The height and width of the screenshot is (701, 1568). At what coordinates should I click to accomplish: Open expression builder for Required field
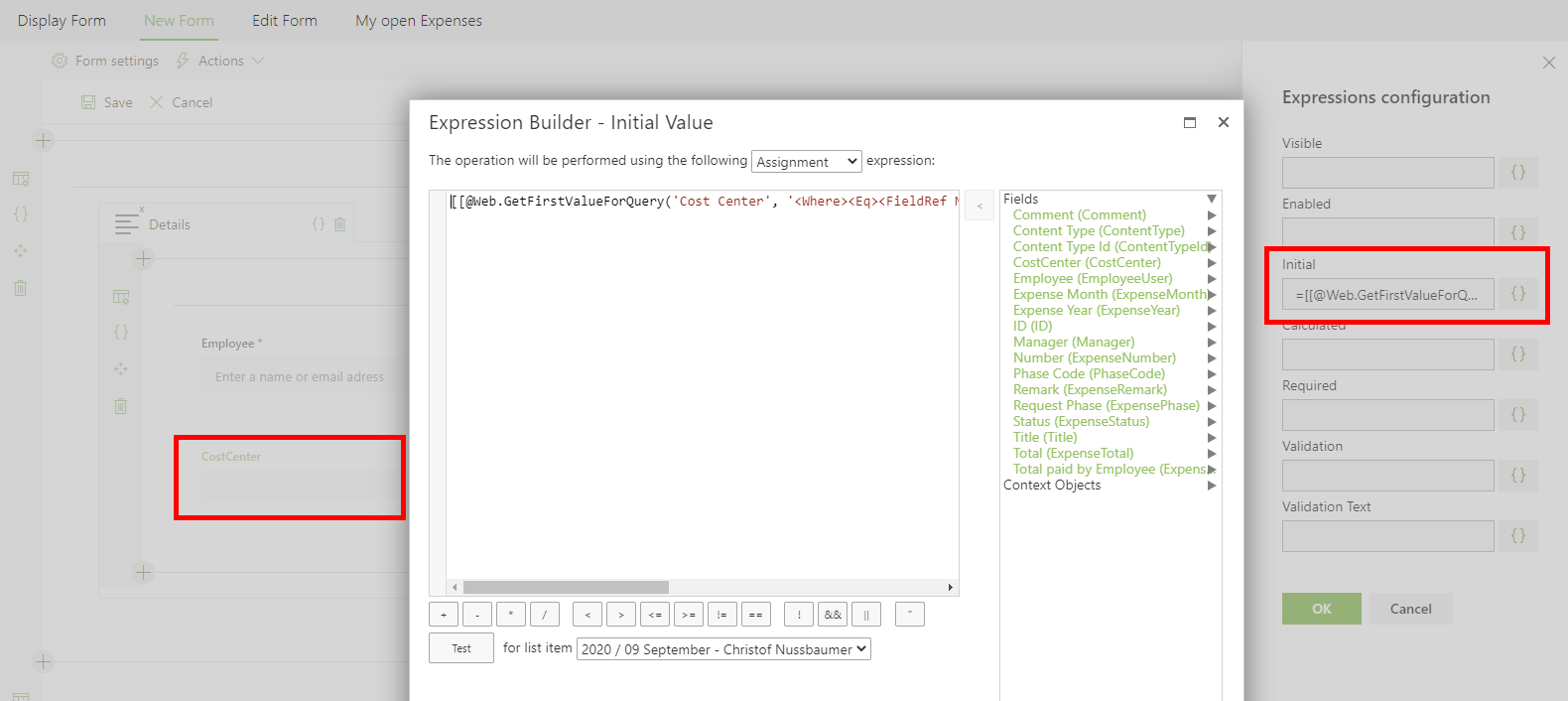[1517, 414]
